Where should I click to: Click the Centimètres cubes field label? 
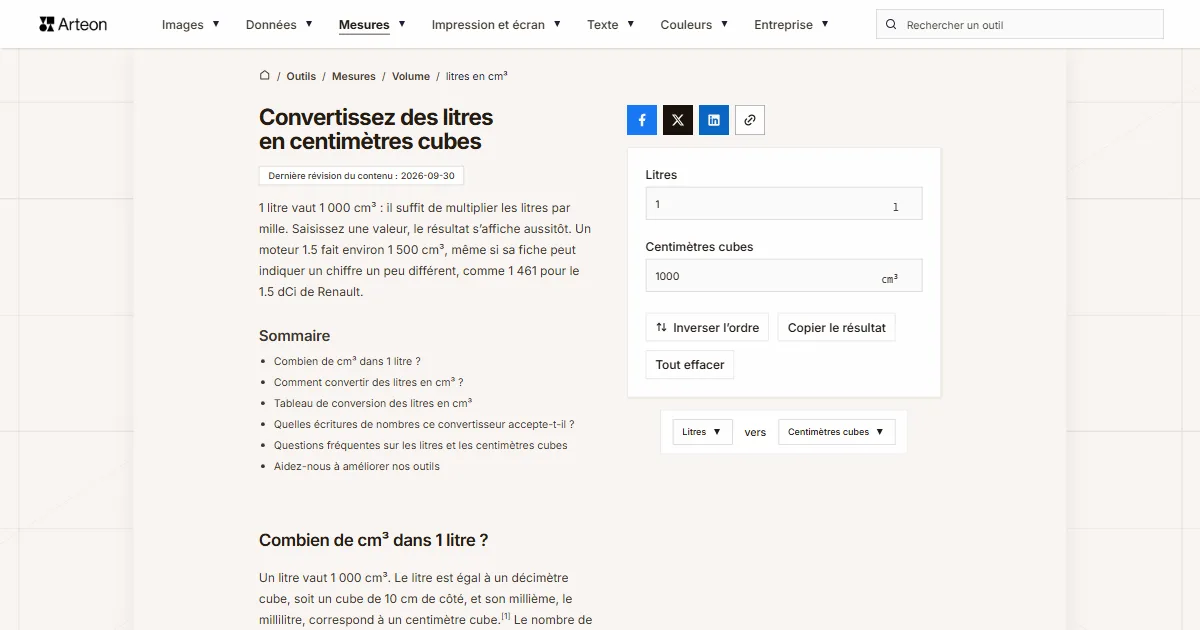pos(699,247)
